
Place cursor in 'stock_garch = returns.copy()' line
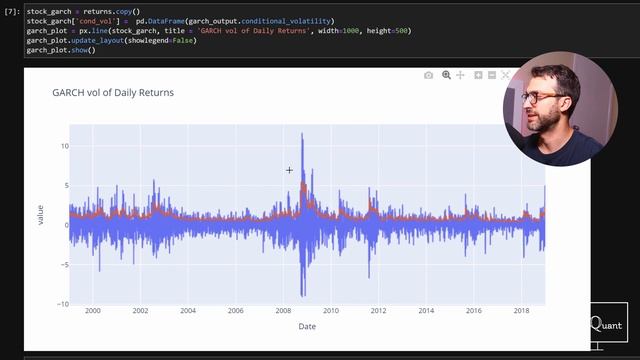[x=83, y=11]
